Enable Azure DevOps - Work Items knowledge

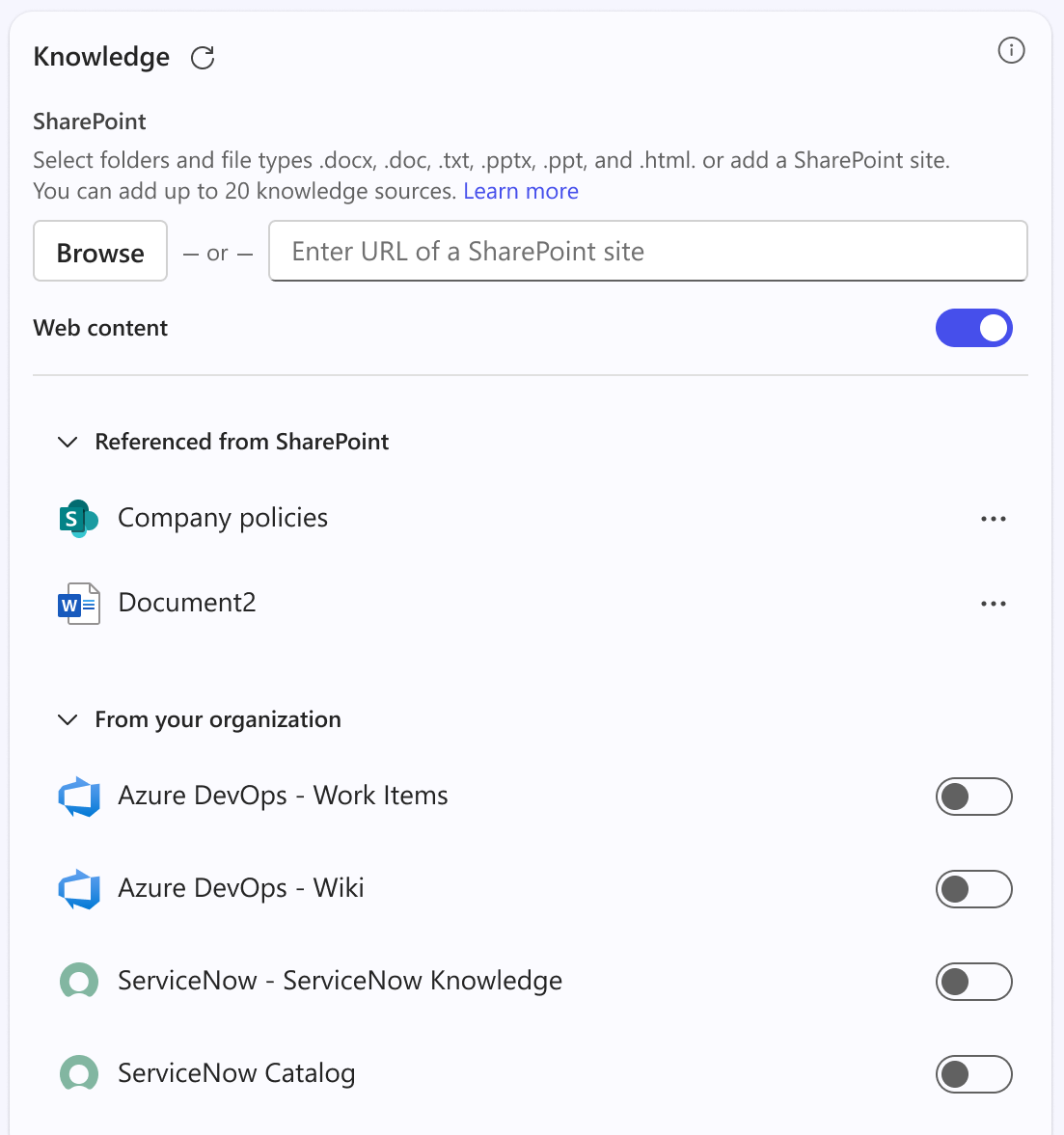pos(973,797)
